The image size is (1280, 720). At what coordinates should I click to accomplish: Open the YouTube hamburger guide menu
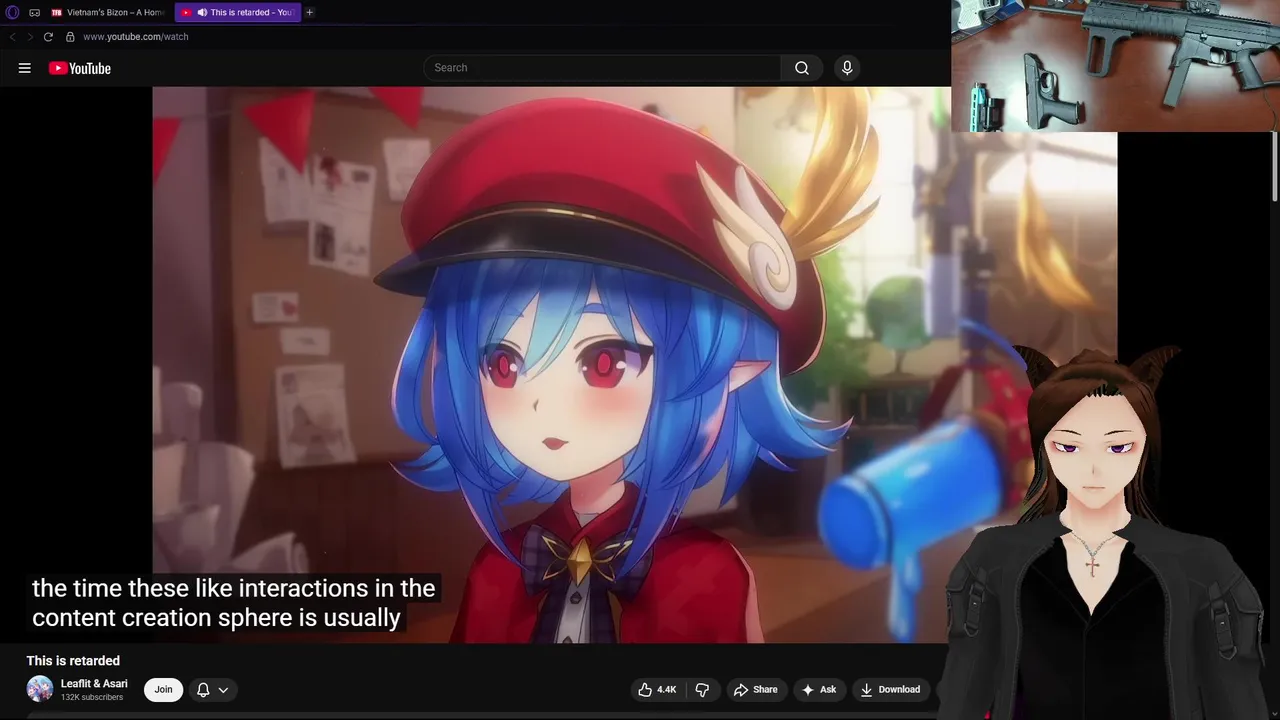[x=25, y=68]
